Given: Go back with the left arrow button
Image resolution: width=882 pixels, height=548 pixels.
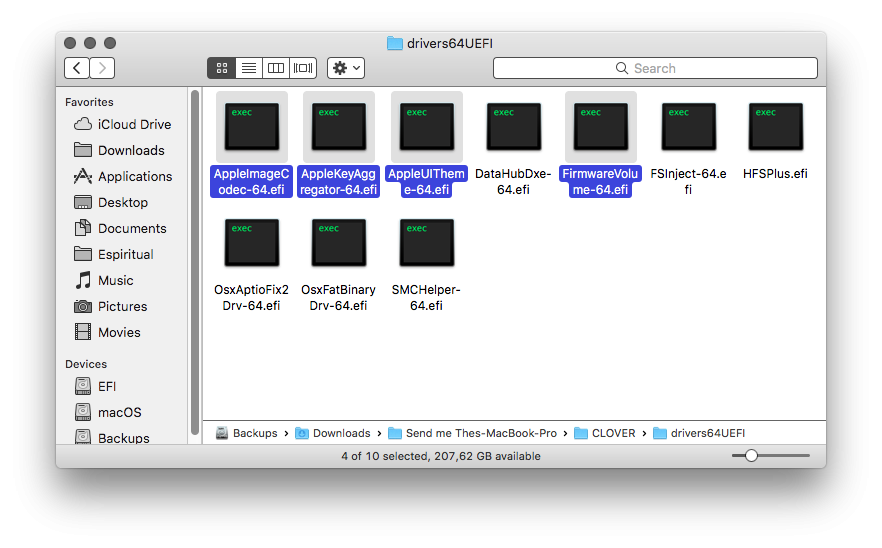Looking at the screenshot, I should point(76,68).
